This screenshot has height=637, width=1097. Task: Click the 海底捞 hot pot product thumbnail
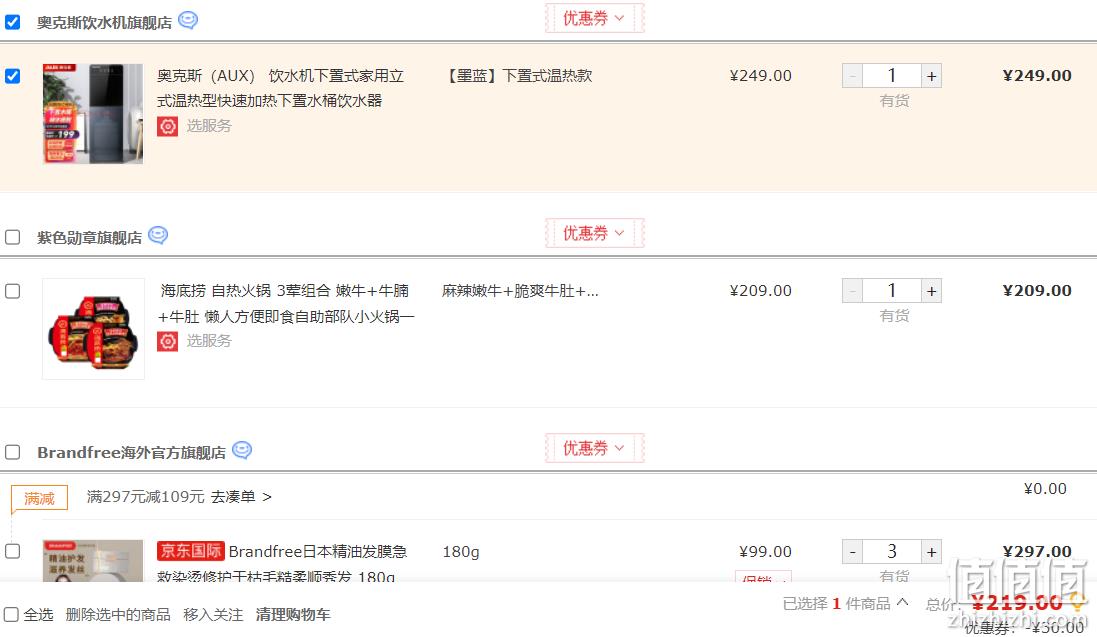click(x=93, y=329)
